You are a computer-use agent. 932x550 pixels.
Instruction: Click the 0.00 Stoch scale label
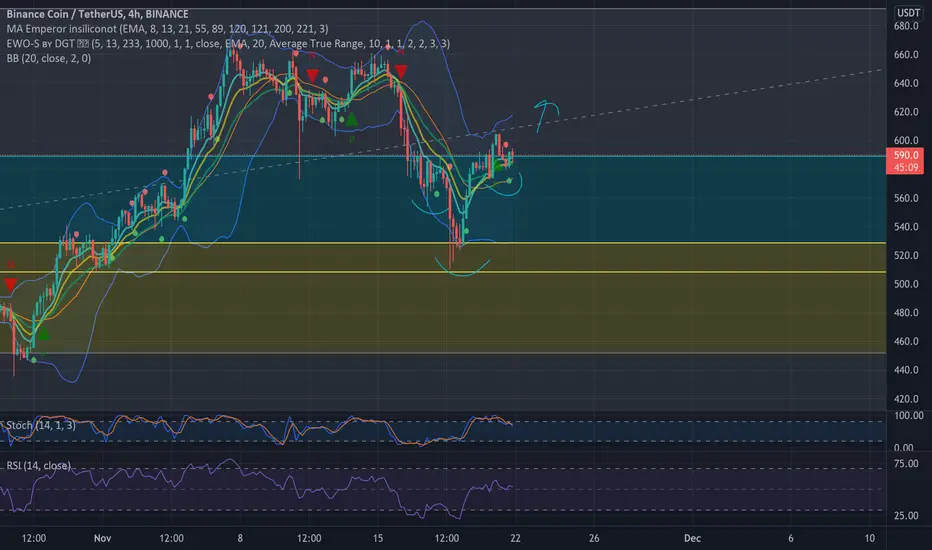903,447
